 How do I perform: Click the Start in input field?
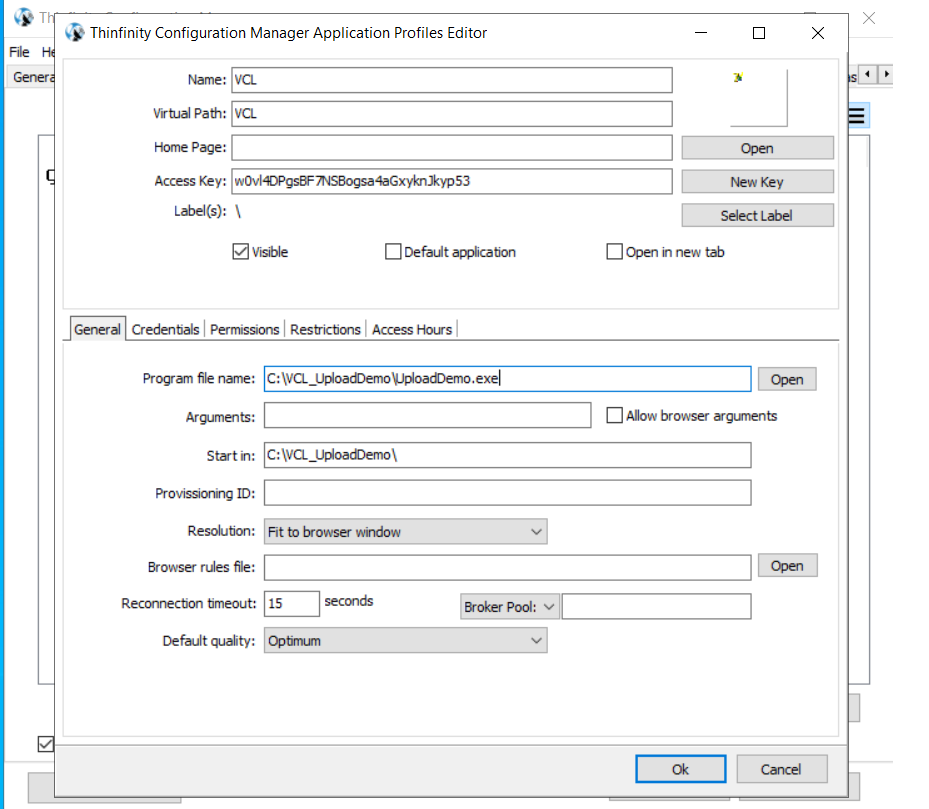click(507, 455)
